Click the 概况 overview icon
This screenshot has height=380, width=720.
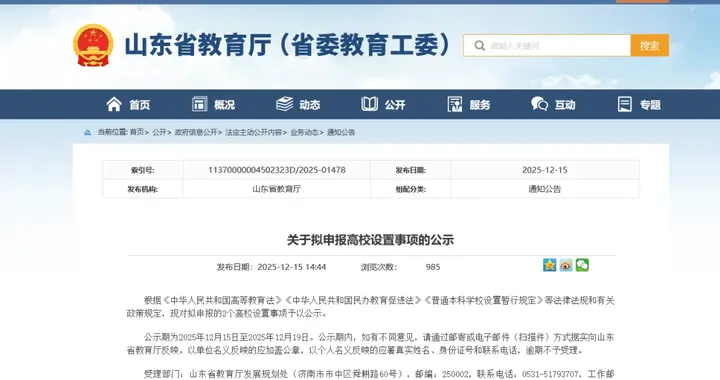coord(199,104)
